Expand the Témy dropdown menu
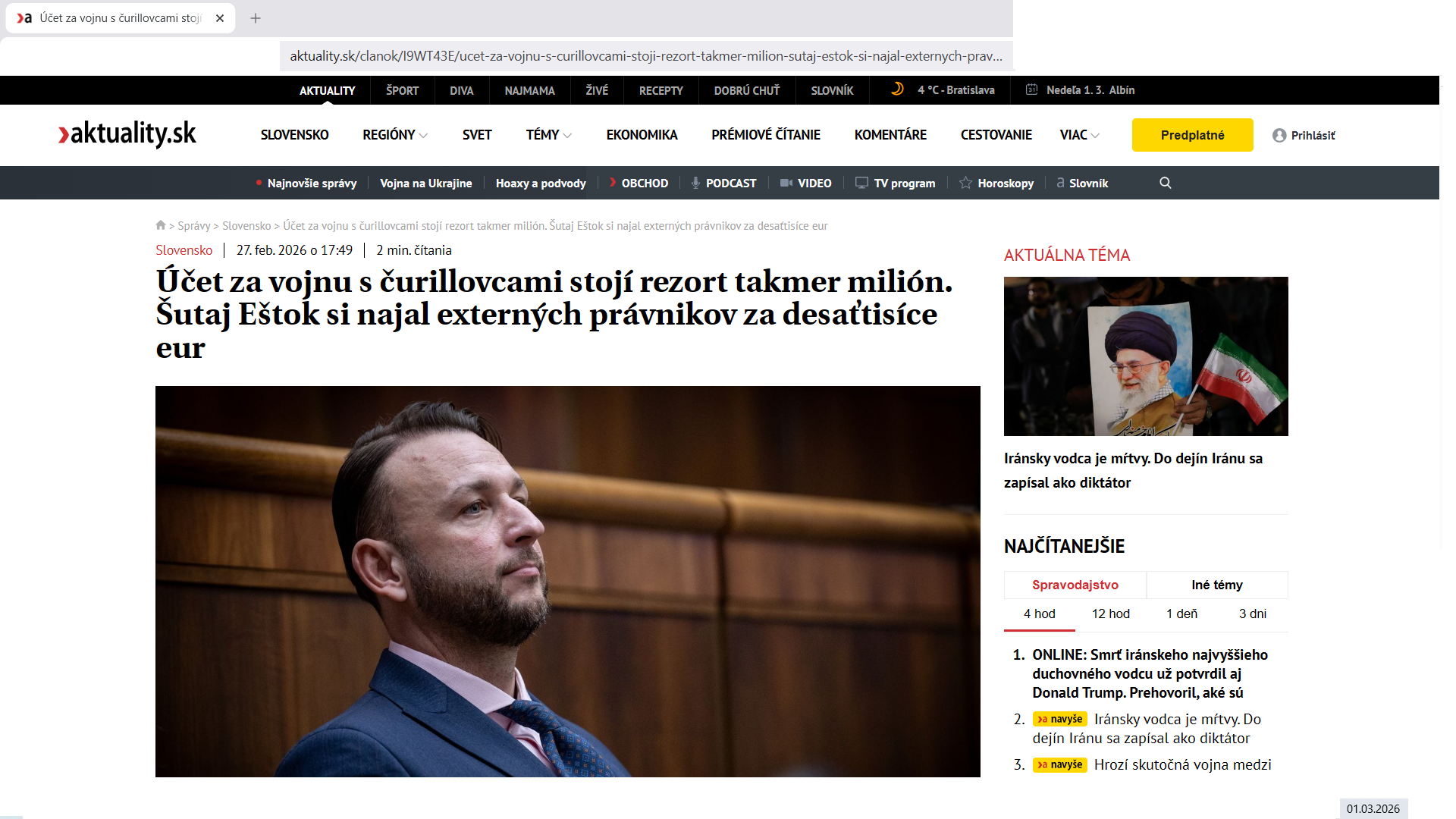The width and height of the screenshot is (1456, 819). tap(549, 135)
